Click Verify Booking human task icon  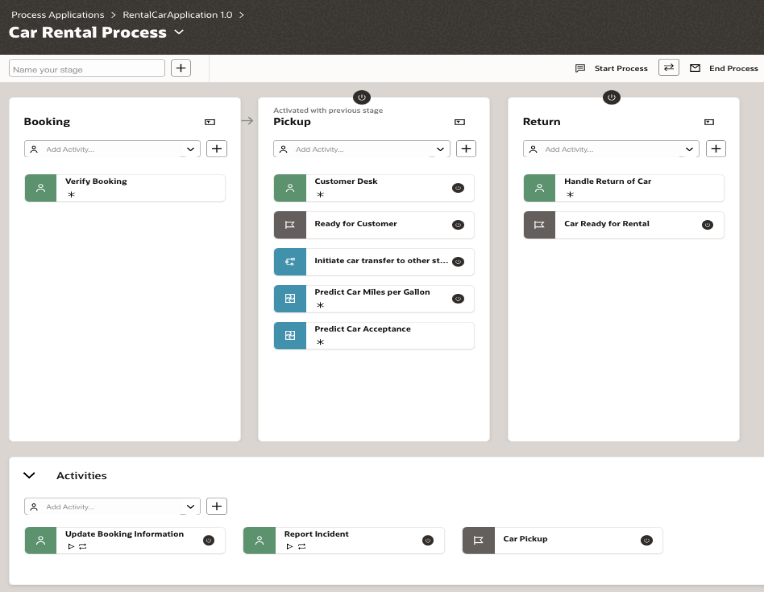40,188
